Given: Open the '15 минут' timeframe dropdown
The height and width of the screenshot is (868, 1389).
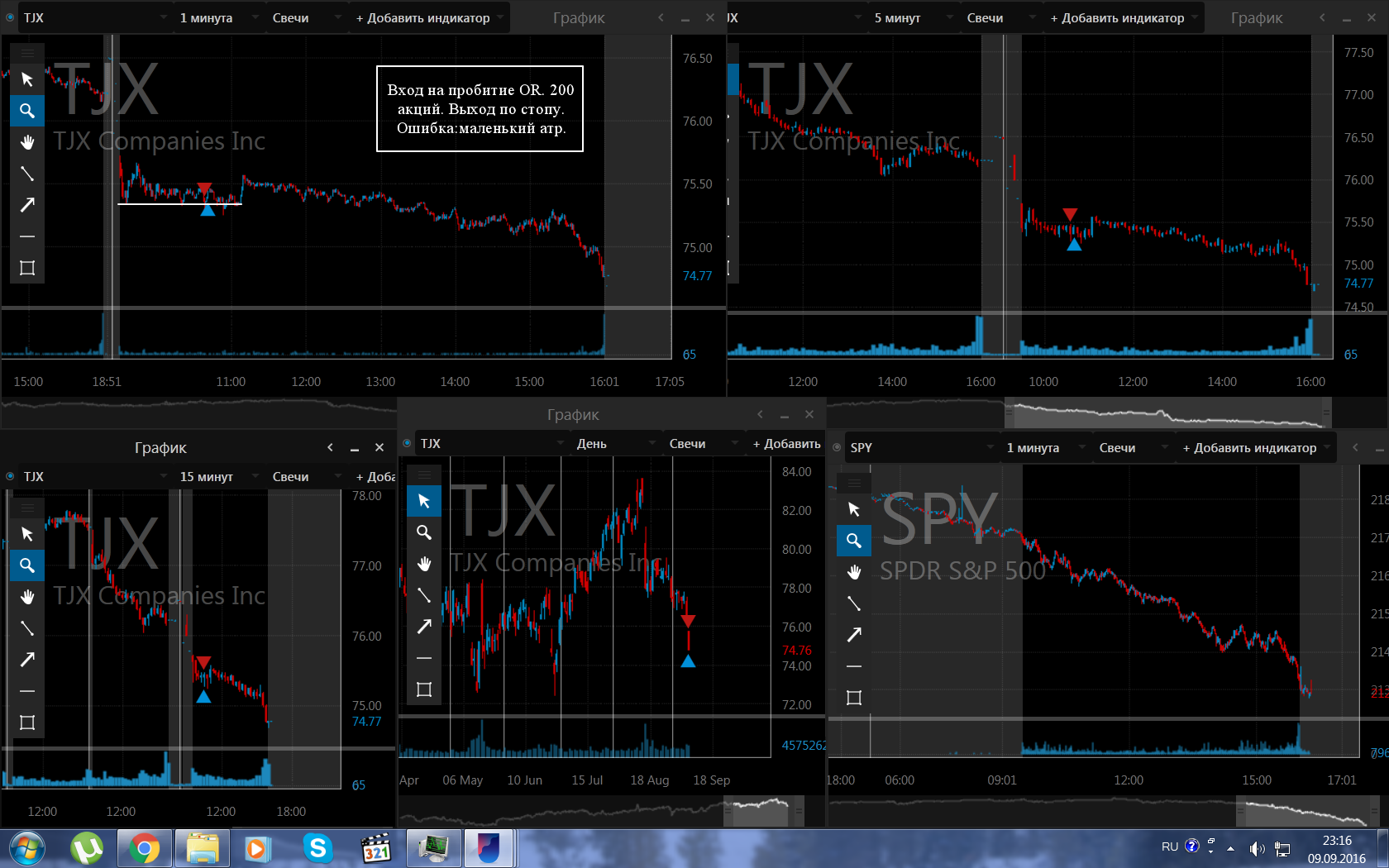Looking at the screenshot, I should 219,476.
